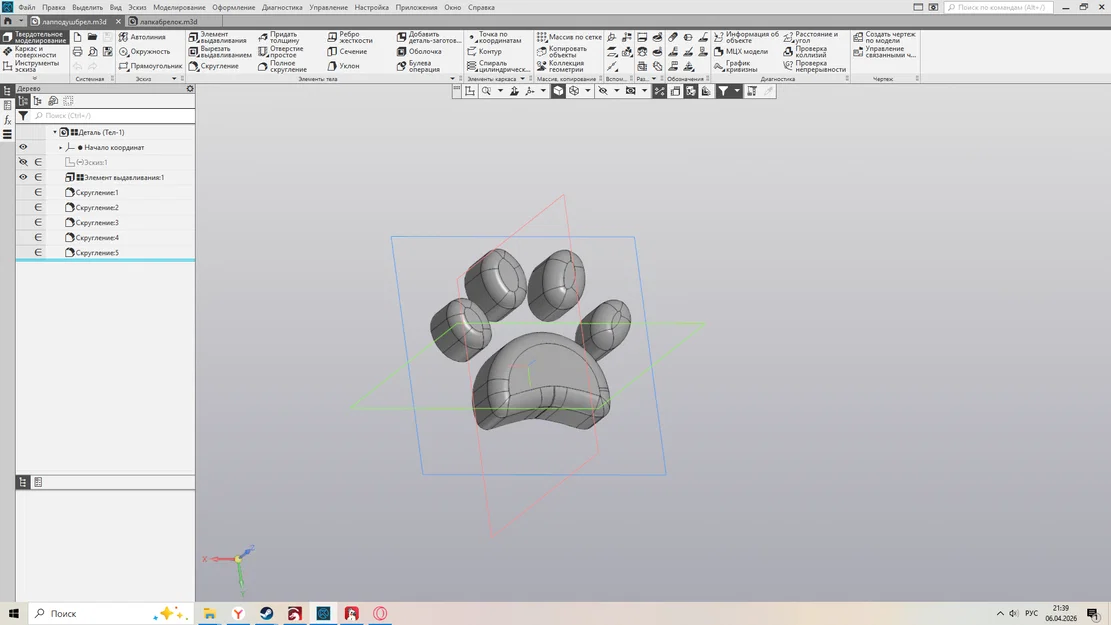The image size is (1111, 625).
Task: Open Коллекция геометрии
Action: [x=560, y=66]
